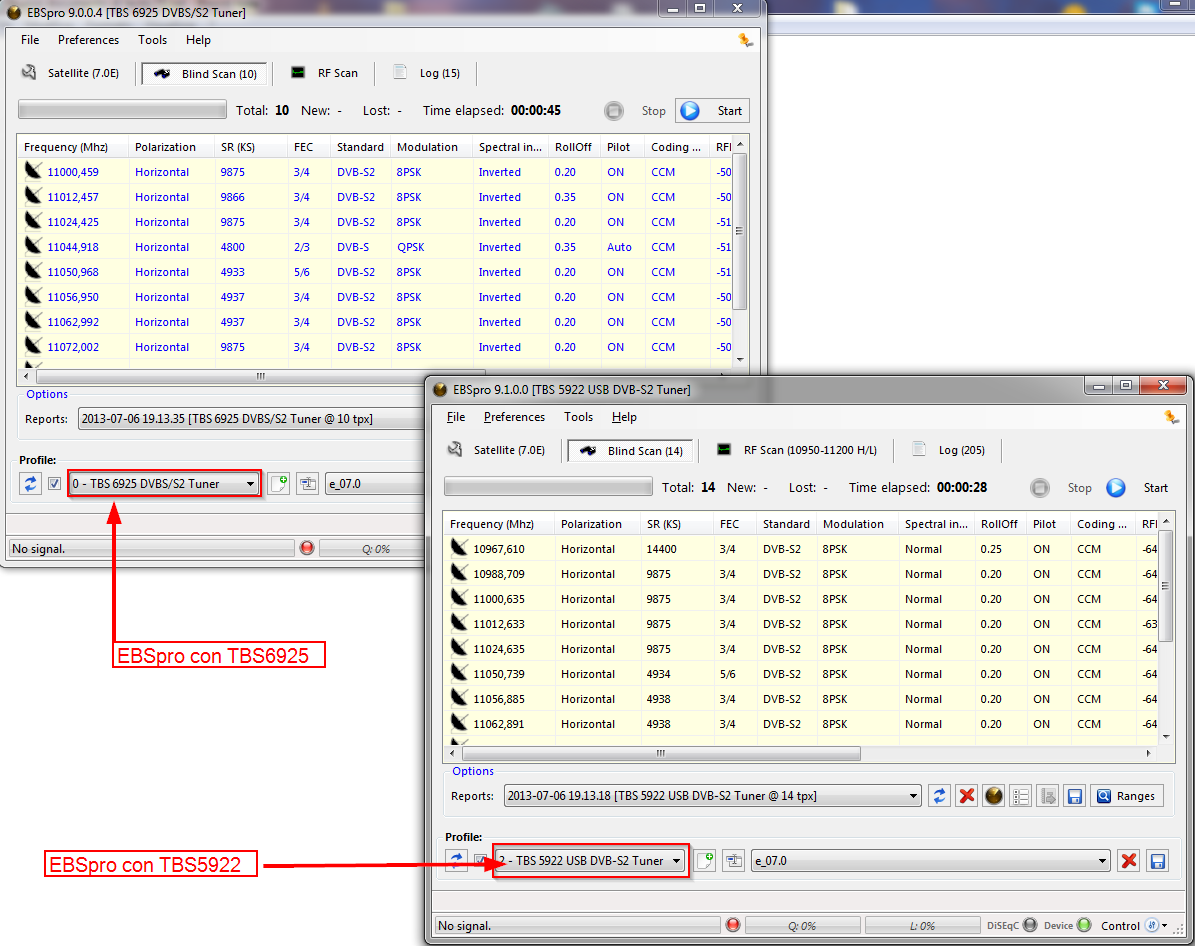
Task: Click the dish icon for 10967,610 row
Action: (459, 547)
